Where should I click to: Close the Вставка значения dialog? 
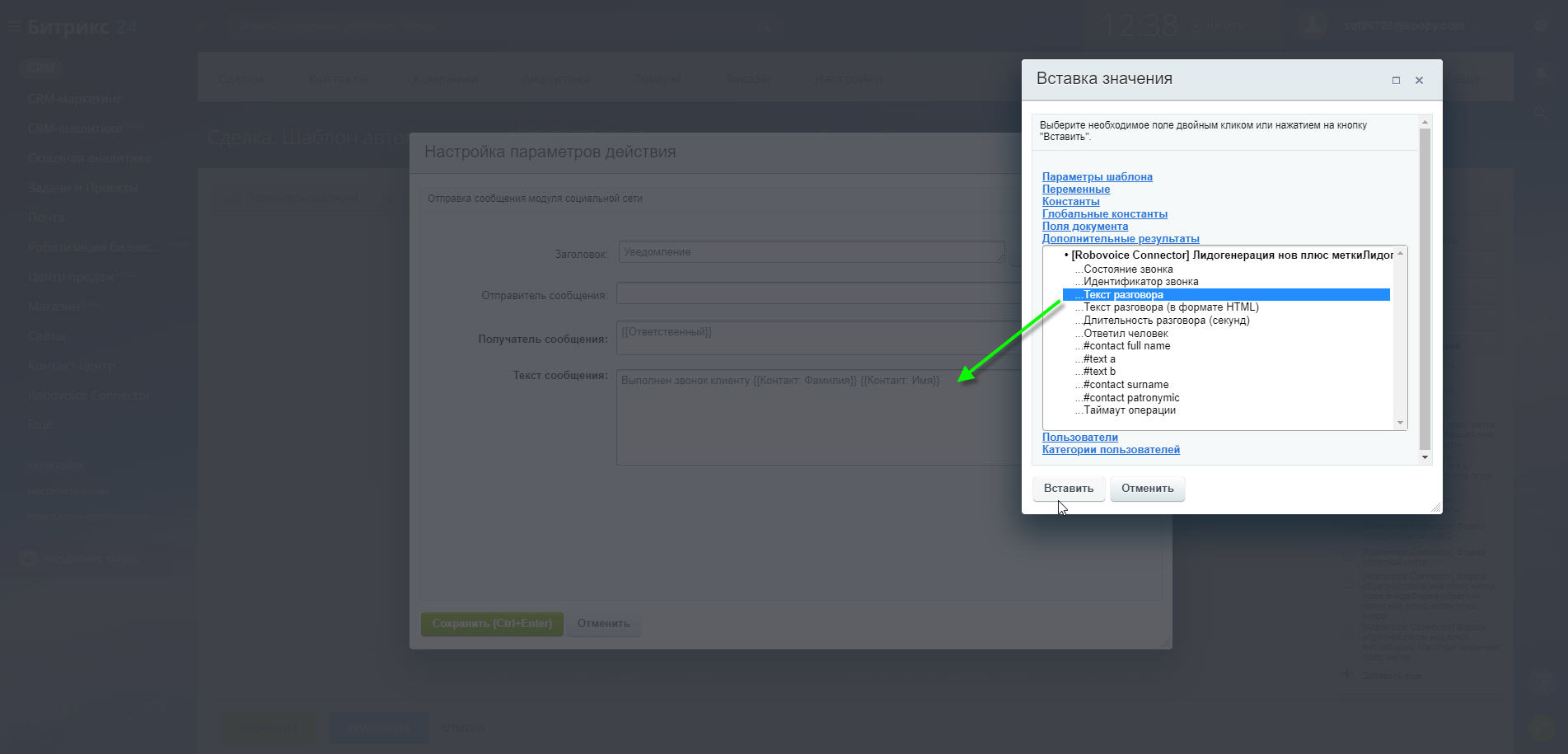tap(1419, 80)
